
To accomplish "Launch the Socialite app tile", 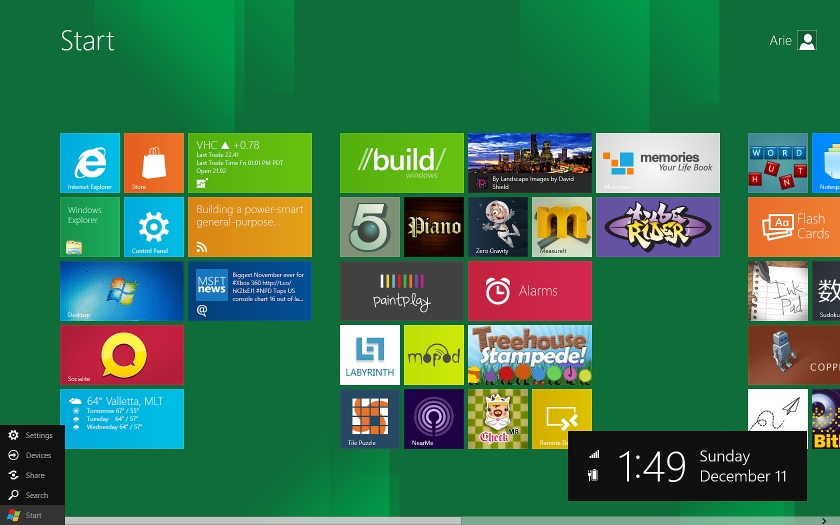I will pyautogui.click(x=122, y=355).
